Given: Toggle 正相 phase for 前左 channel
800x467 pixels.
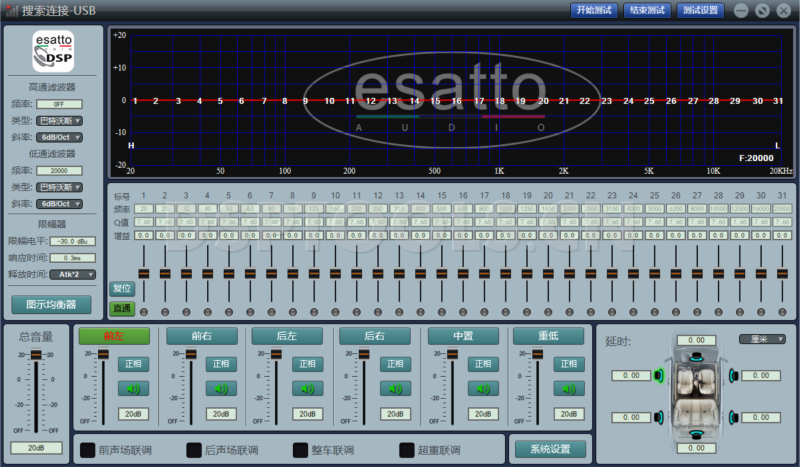Looking at the screenshot, I should [x=133, y=364].
